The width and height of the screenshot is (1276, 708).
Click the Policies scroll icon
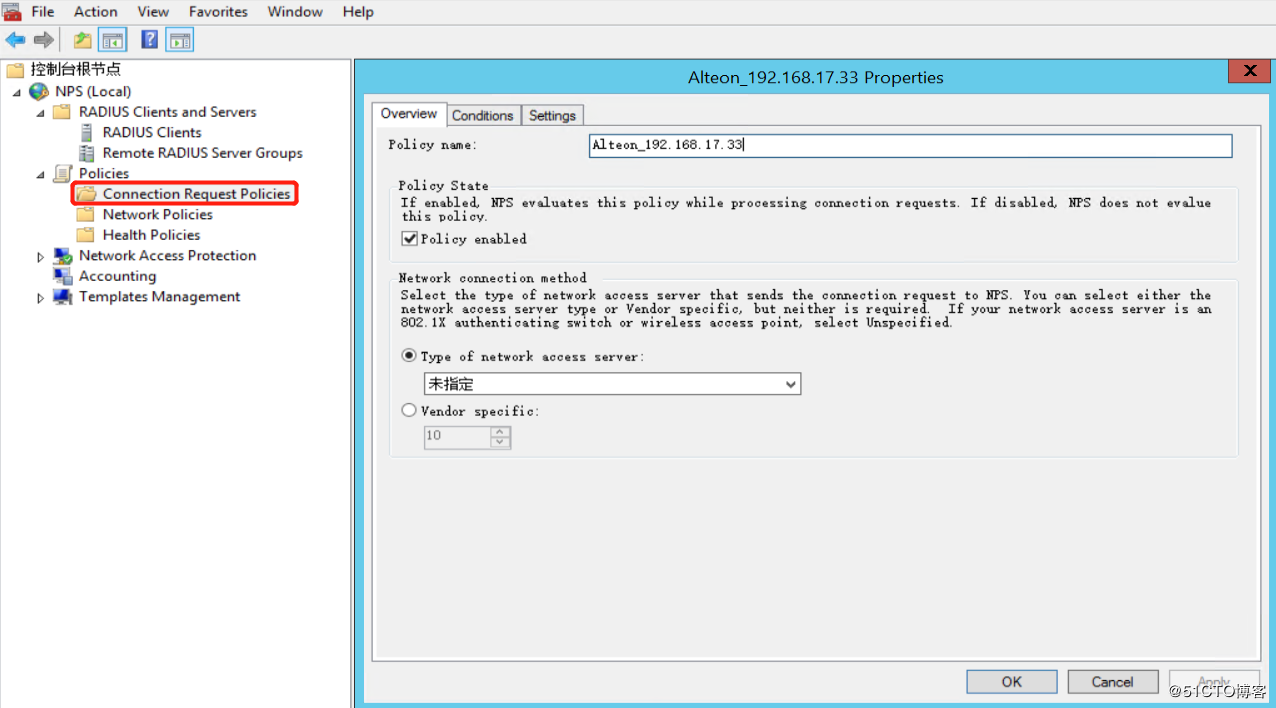pos(62,173)
